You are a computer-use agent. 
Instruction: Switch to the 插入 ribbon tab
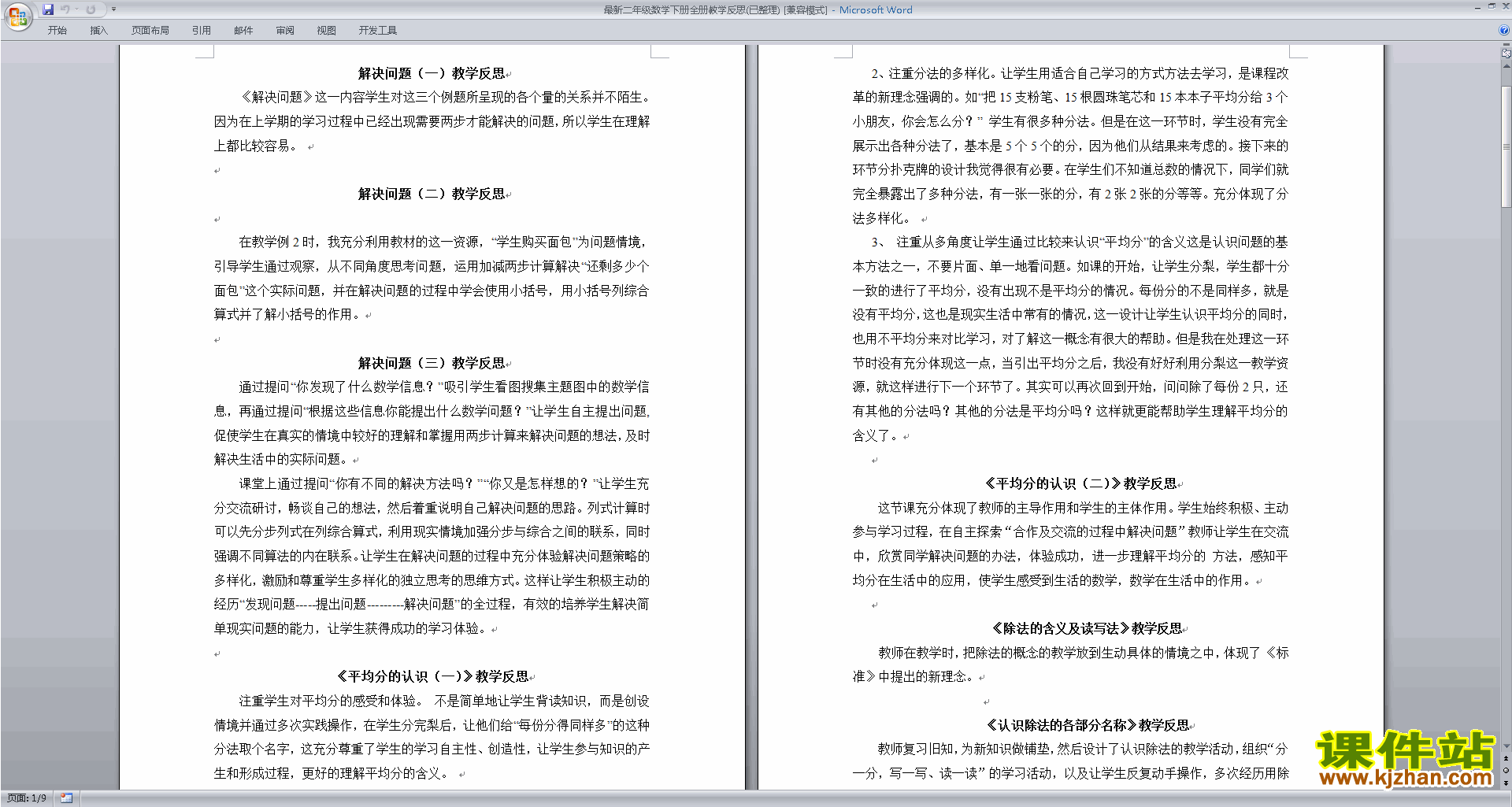pos(98,30)
